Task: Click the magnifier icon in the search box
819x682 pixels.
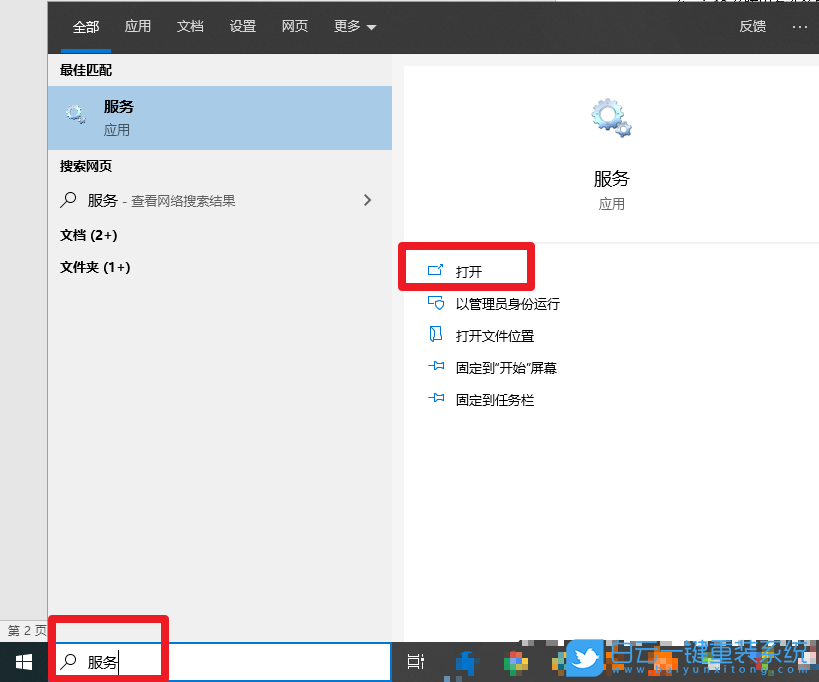Action: [x=69, y=662]
